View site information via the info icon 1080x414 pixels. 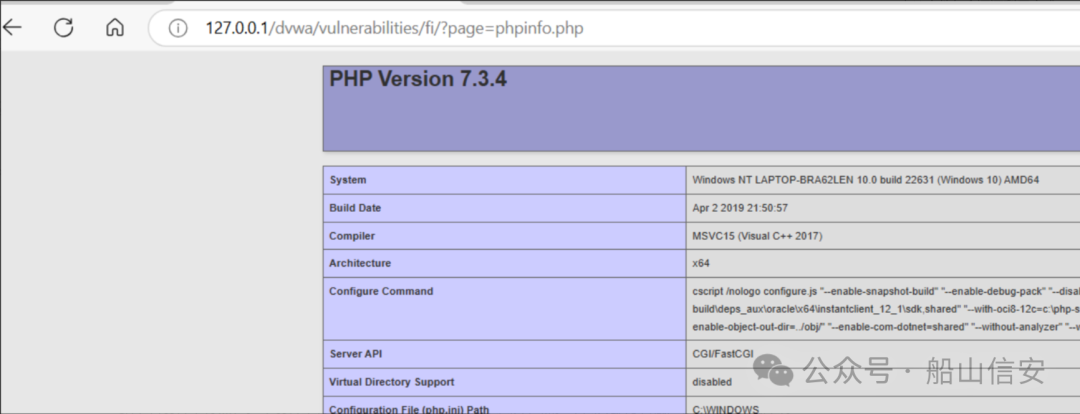coord(178,28)
